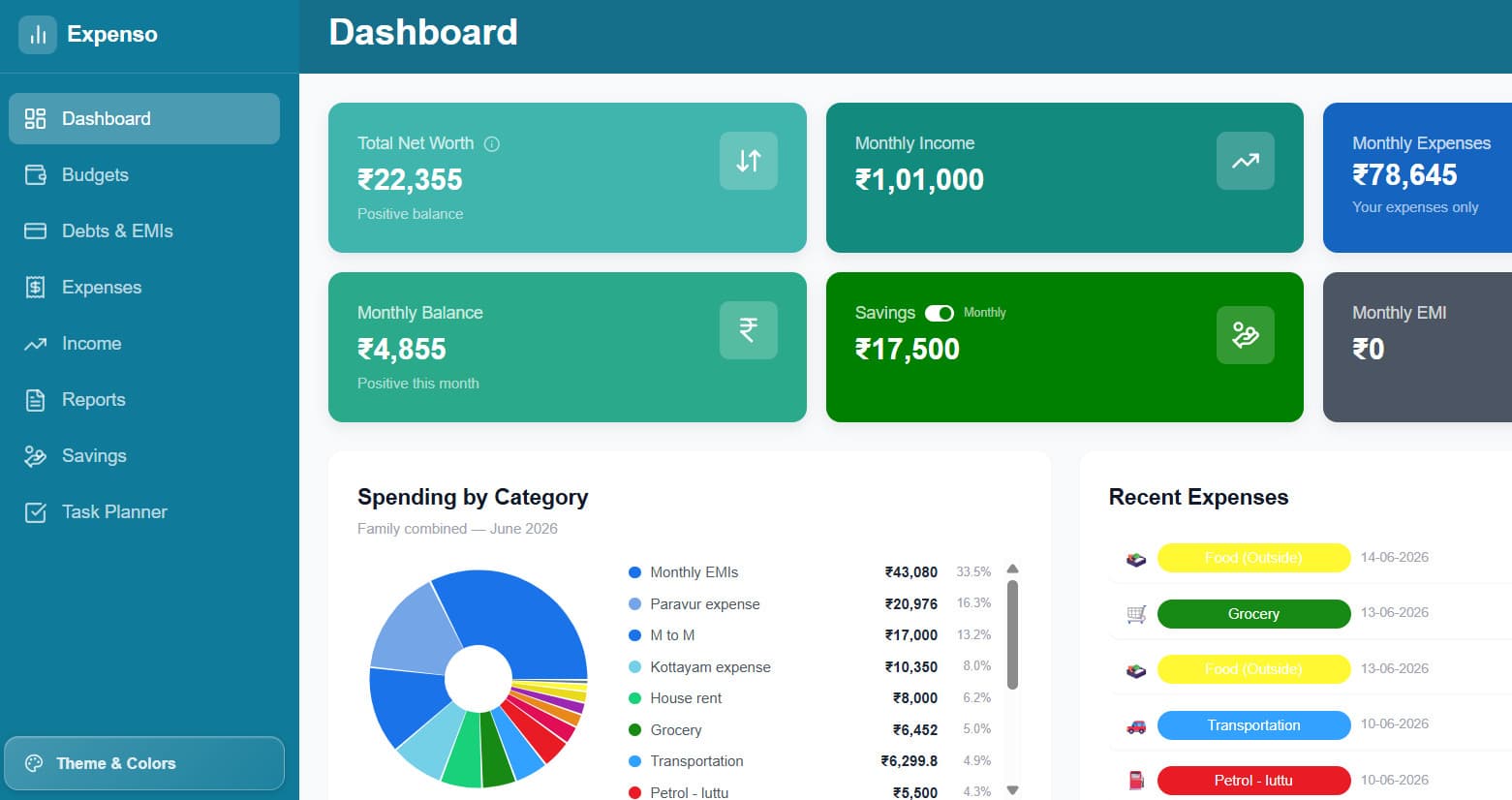
Task: Click the Monthly Income ₹1,01,000 value
Action: 919,180
